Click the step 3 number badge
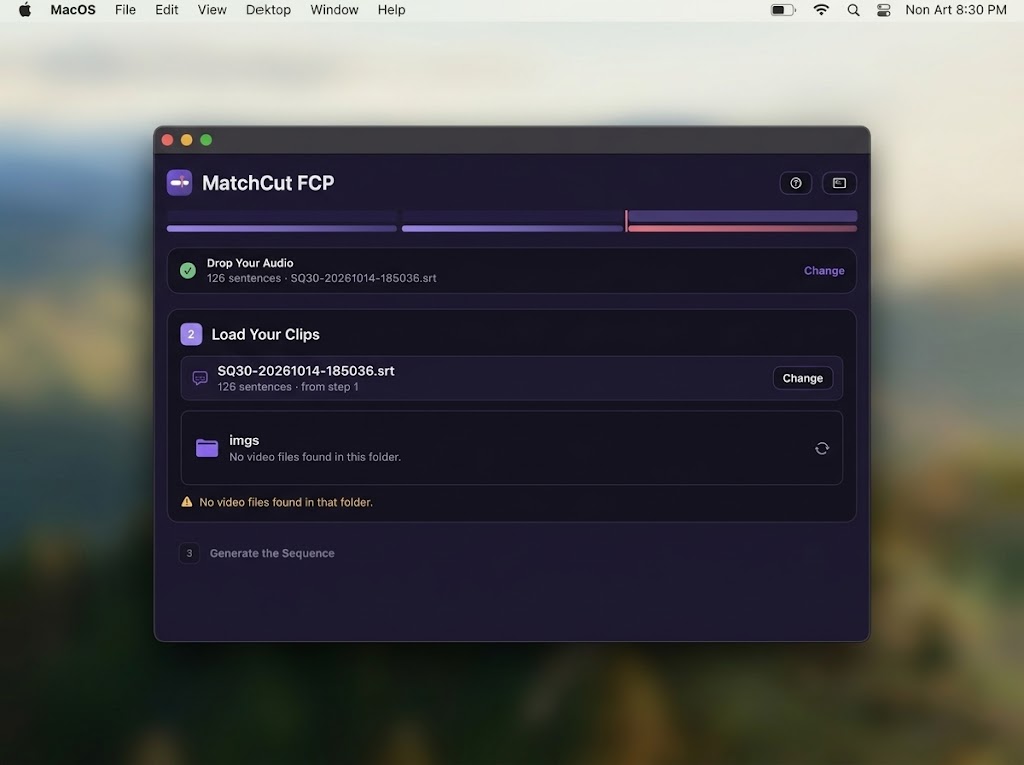Viewport: 1024px width, 765px height. [x=189, y=553]
